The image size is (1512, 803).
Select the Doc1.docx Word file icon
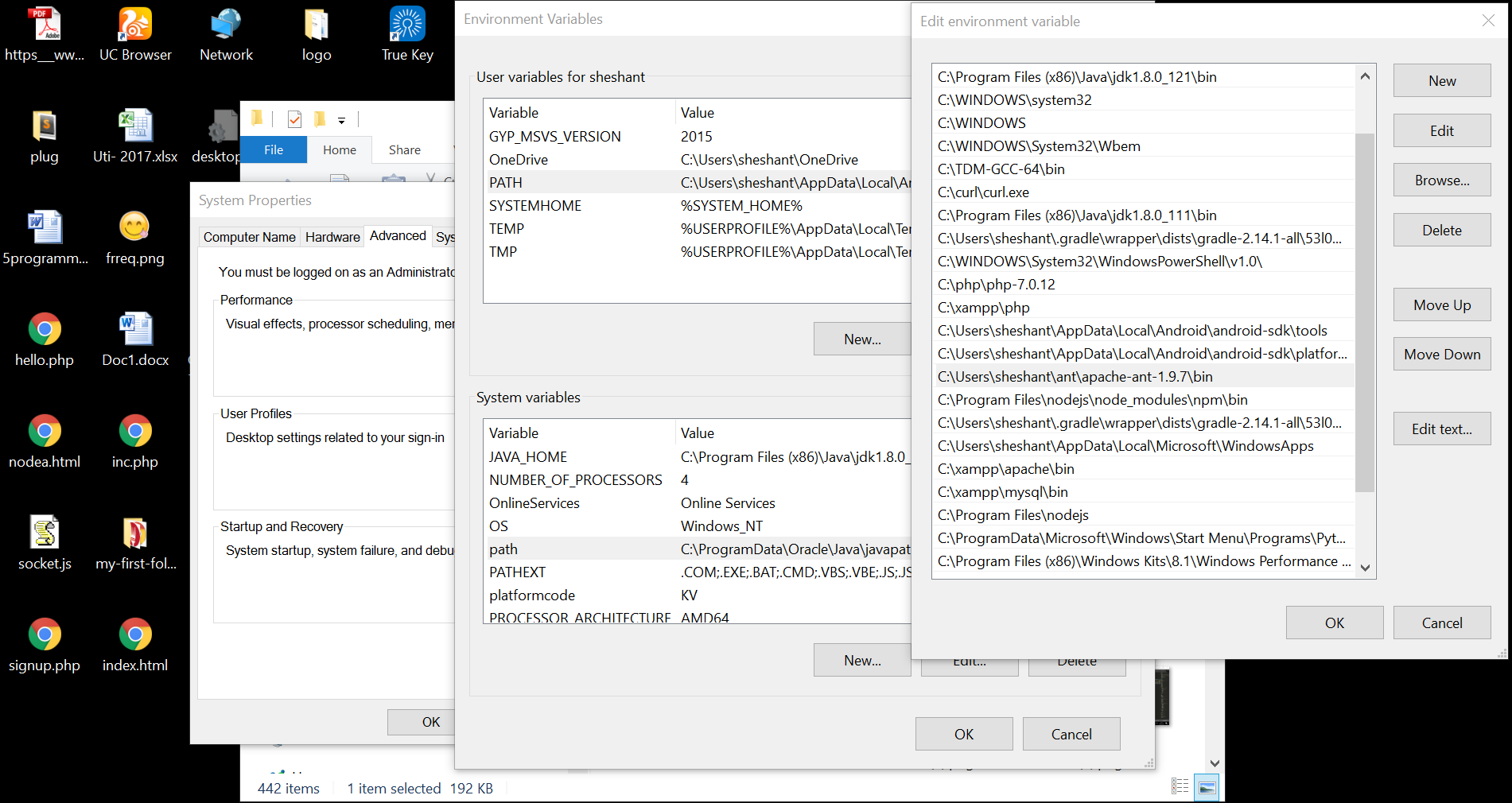click(135, 339)
